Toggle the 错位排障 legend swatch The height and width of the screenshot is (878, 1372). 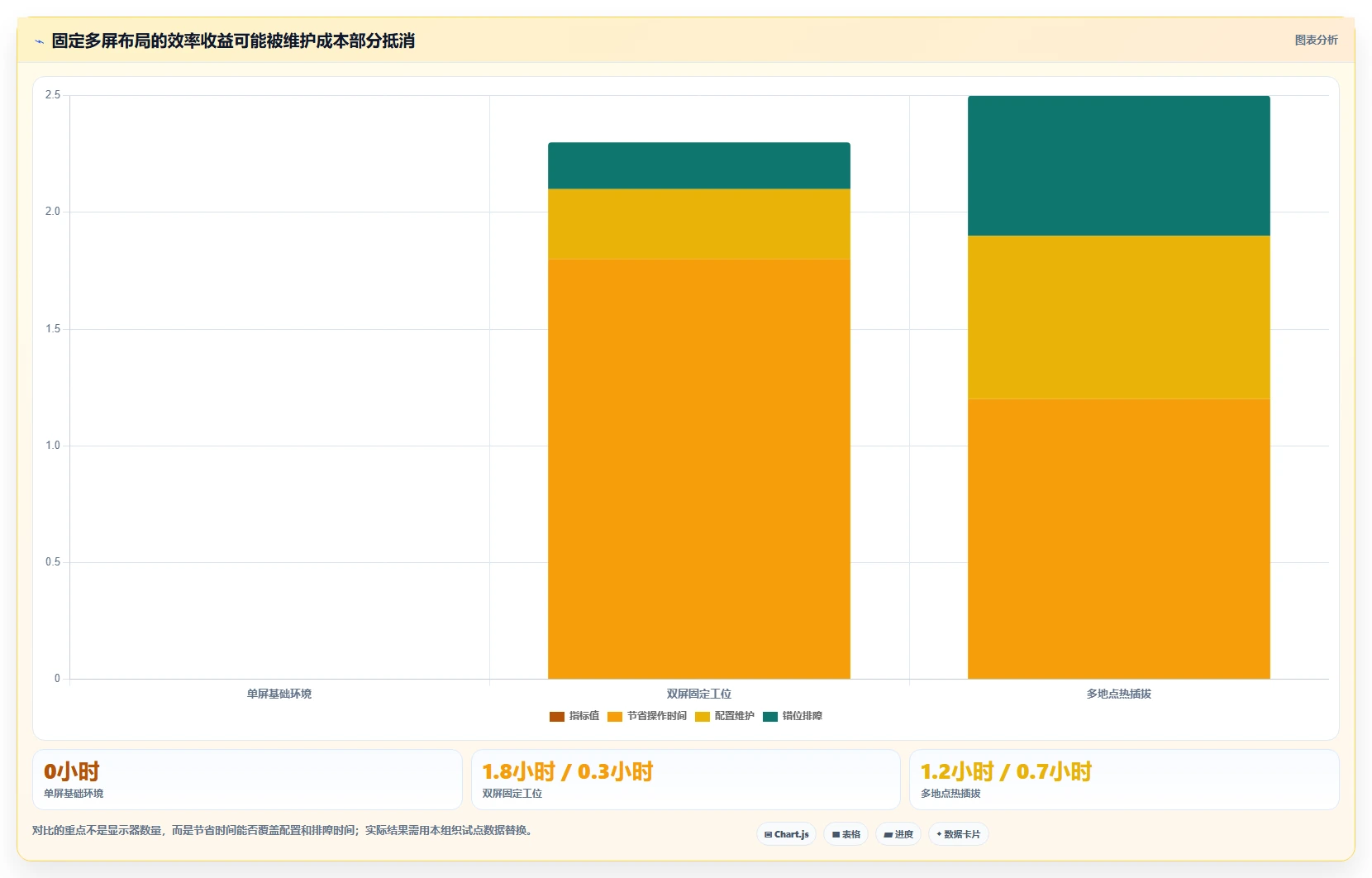[x=770, y=716]
